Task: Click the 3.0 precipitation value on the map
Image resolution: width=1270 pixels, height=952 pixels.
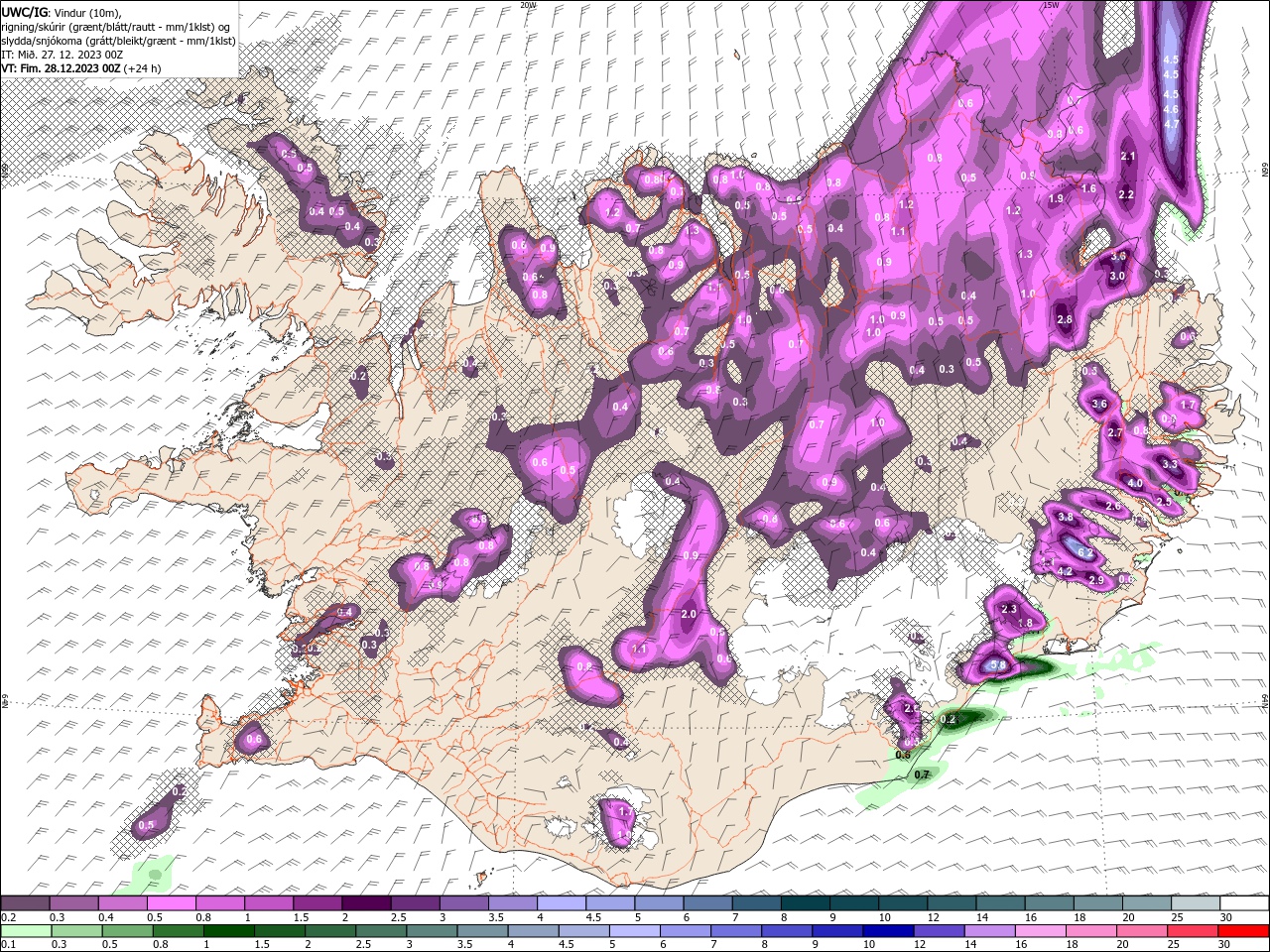Action: [x=1117, y=276]
